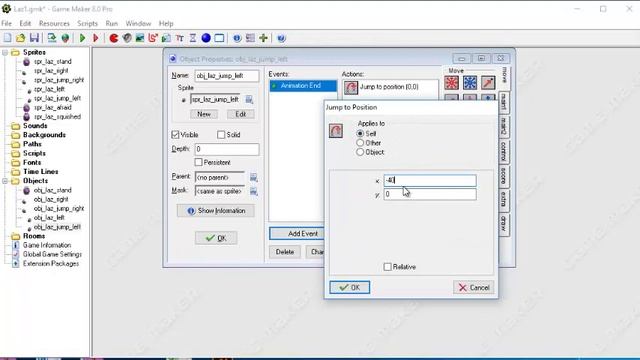This screenshot has height=360, width=640.
Task: Create a font with TT icon
Action: coord(180,38)
